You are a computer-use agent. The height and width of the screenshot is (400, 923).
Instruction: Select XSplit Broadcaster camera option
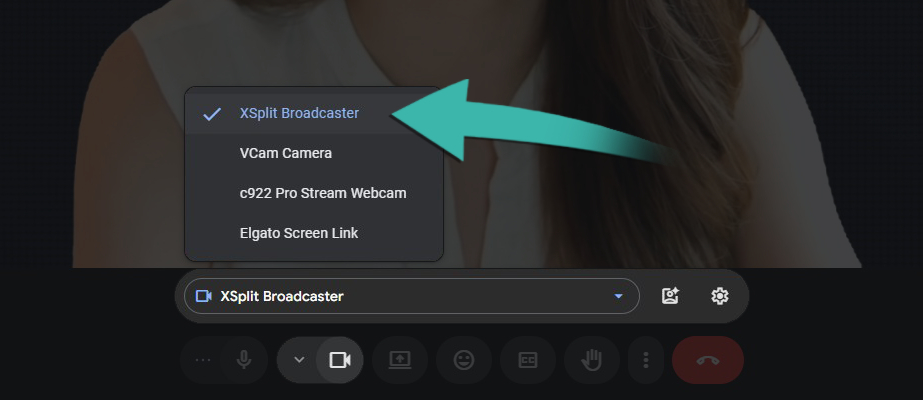(314, 114)
